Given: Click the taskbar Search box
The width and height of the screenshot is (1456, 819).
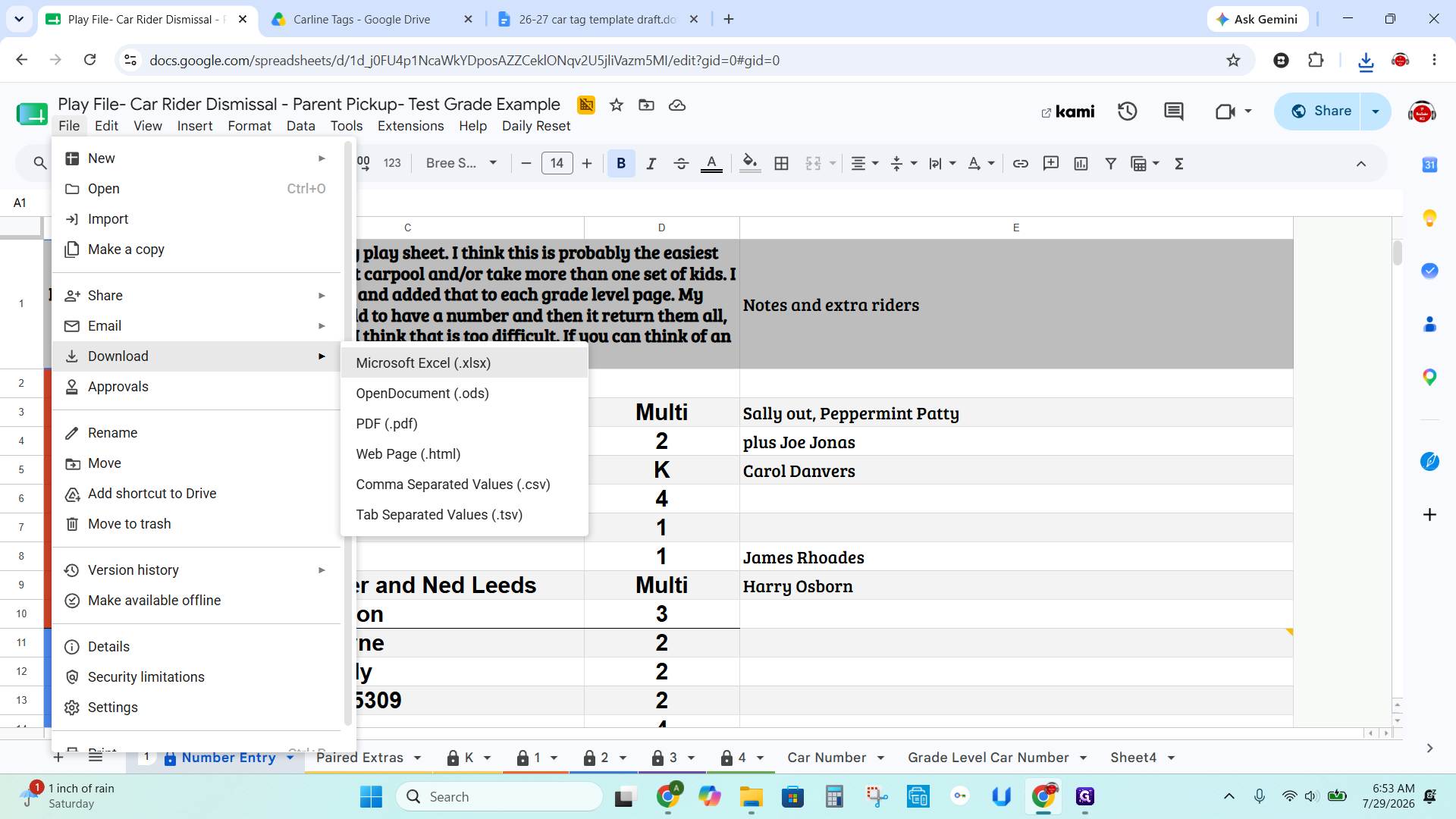Looking at the screenshot, I should pos(499,796).
